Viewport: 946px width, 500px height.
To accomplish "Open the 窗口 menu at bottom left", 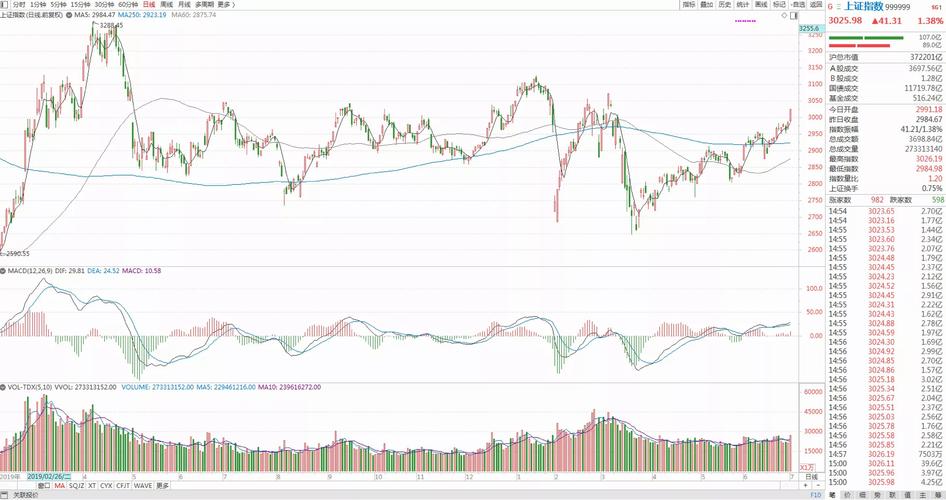I will 41,485.
